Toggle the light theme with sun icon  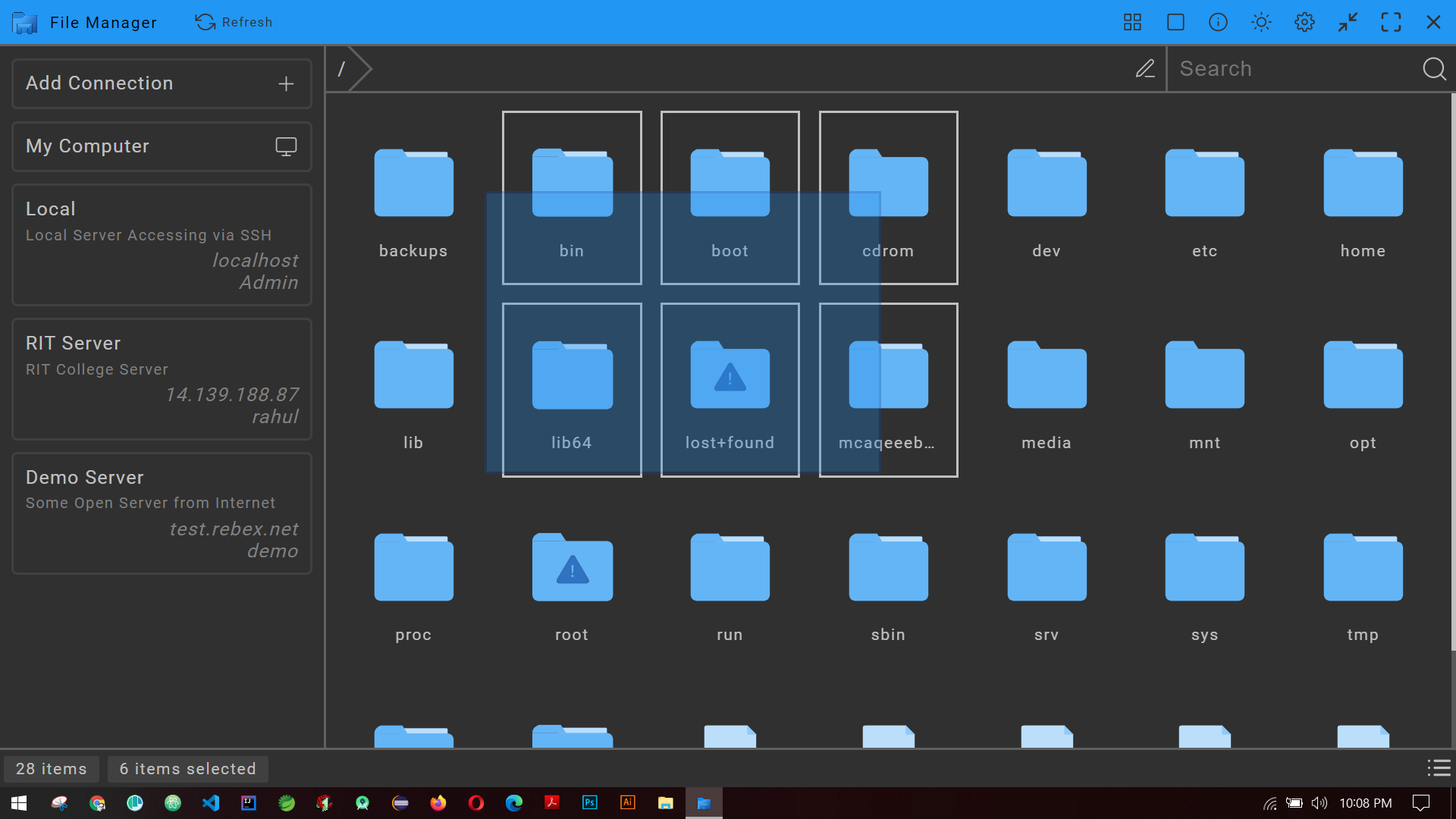coord(1260,22)
